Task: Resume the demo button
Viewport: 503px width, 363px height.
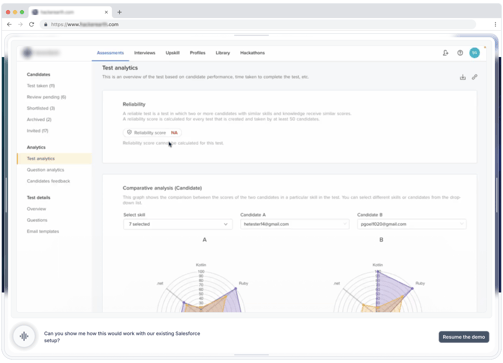Action: pyautogui.click(x=464, y=337)
